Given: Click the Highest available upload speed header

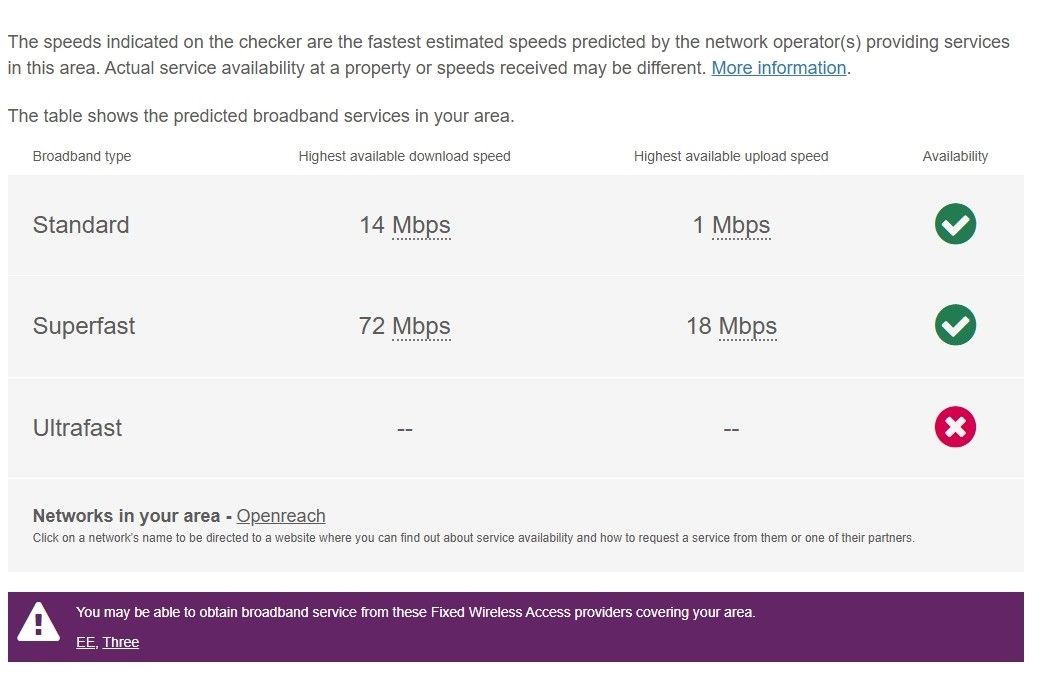Looking at the screenshot, I should click(731, 156).
